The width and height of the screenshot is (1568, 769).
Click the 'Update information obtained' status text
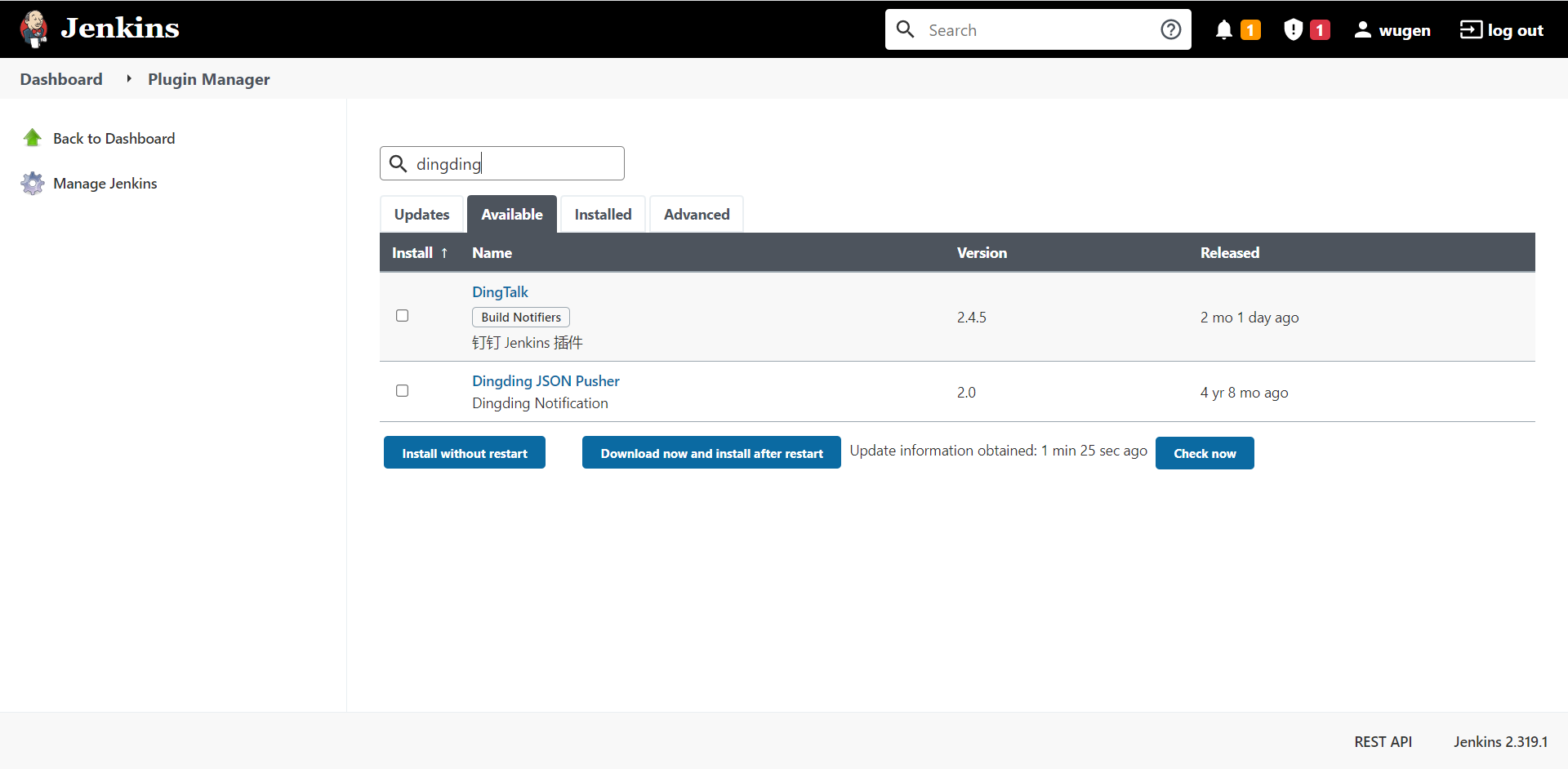point(998,450)
